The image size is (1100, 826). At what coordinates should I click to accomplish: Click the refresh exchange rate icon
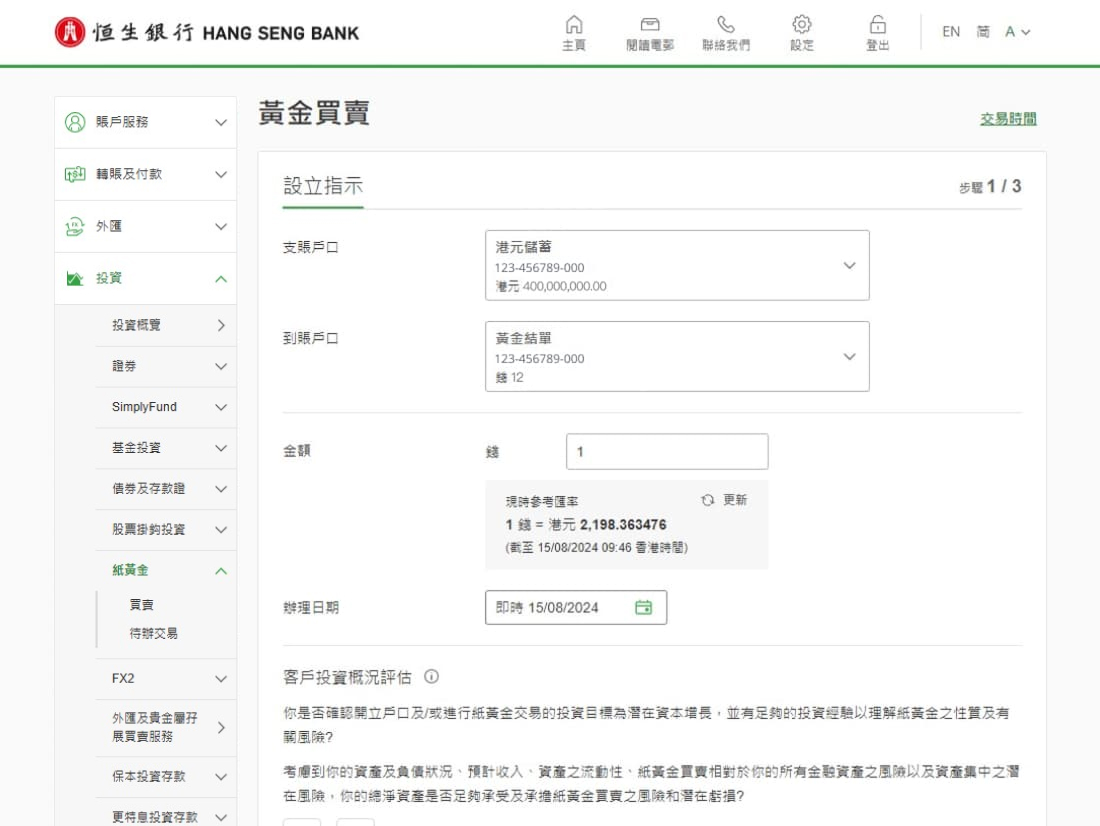(708, 500)
